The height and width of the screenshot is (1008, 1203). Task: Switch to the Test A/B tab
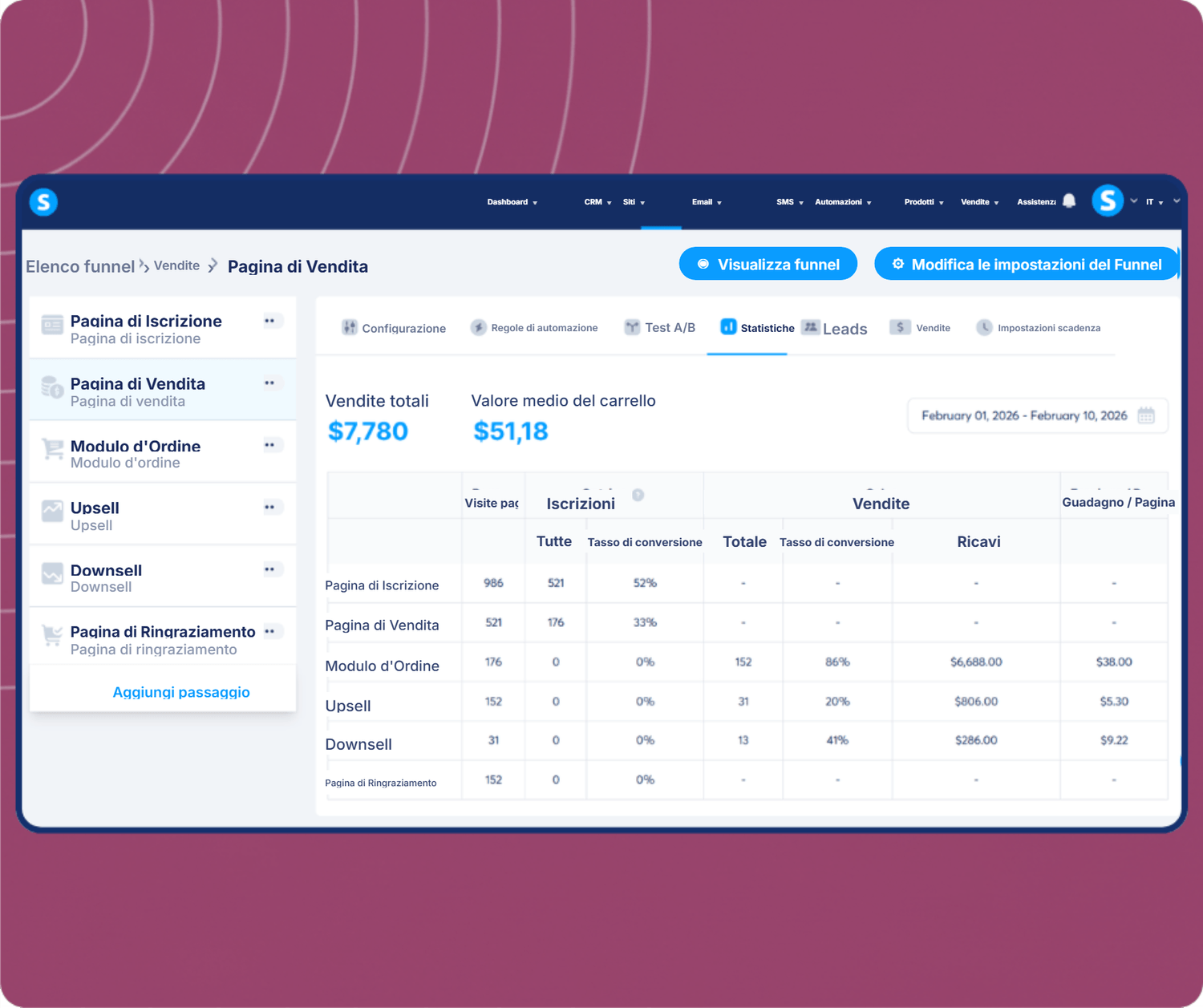click(659, 328)
